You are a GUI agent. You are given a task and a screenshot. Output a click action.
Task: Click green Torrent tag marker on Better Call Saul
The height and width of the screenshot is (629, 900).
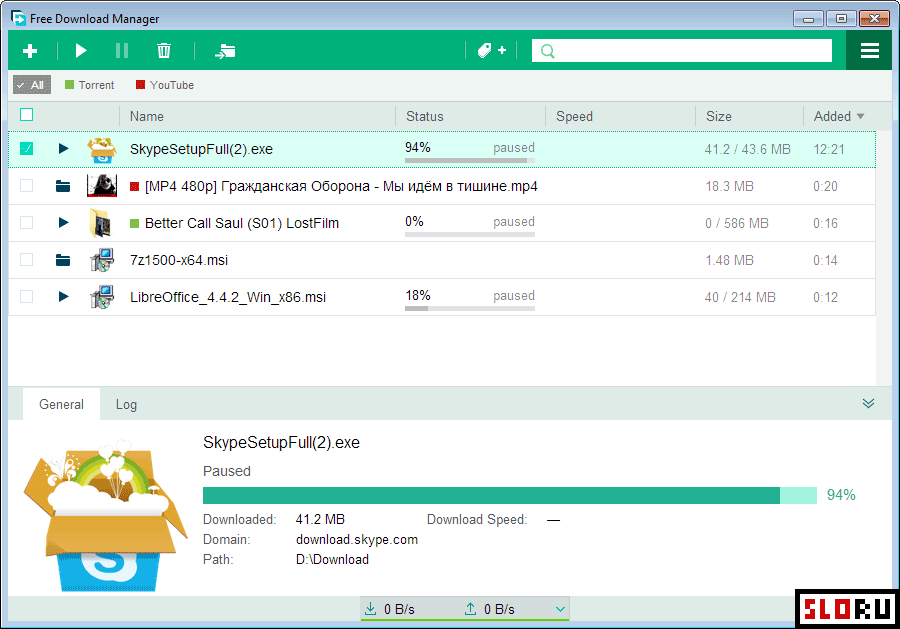[x=134, y=223]
